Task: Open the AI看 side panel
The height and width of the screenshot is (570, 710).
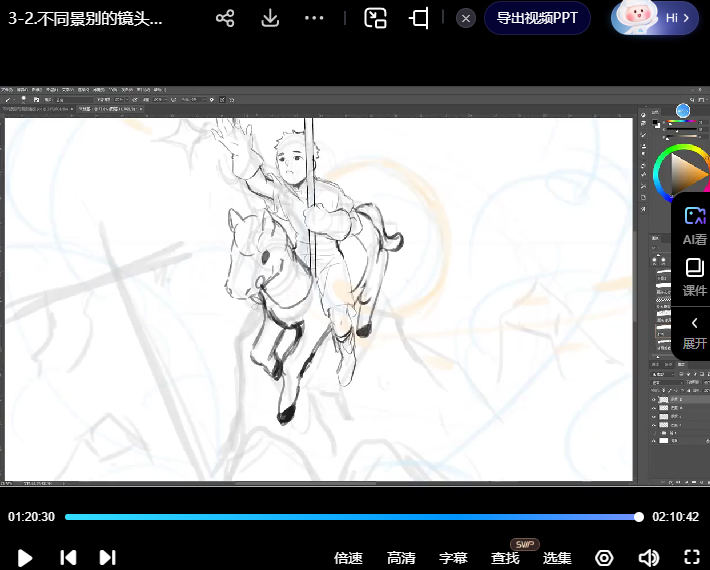Action: click(694, 226)
